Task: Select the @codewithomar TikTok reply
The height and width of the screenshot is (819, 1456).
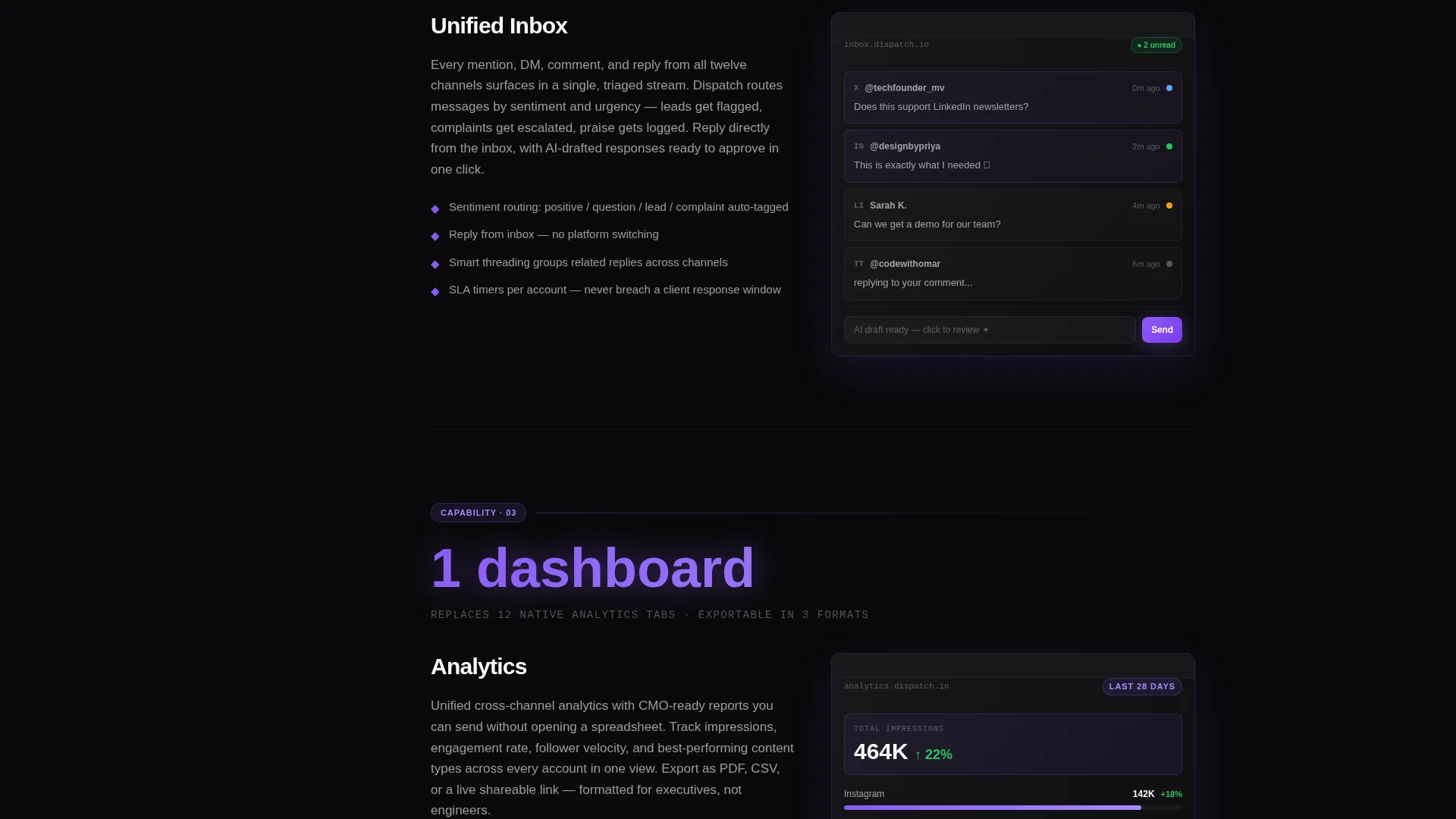Action: pos(1012,273)
